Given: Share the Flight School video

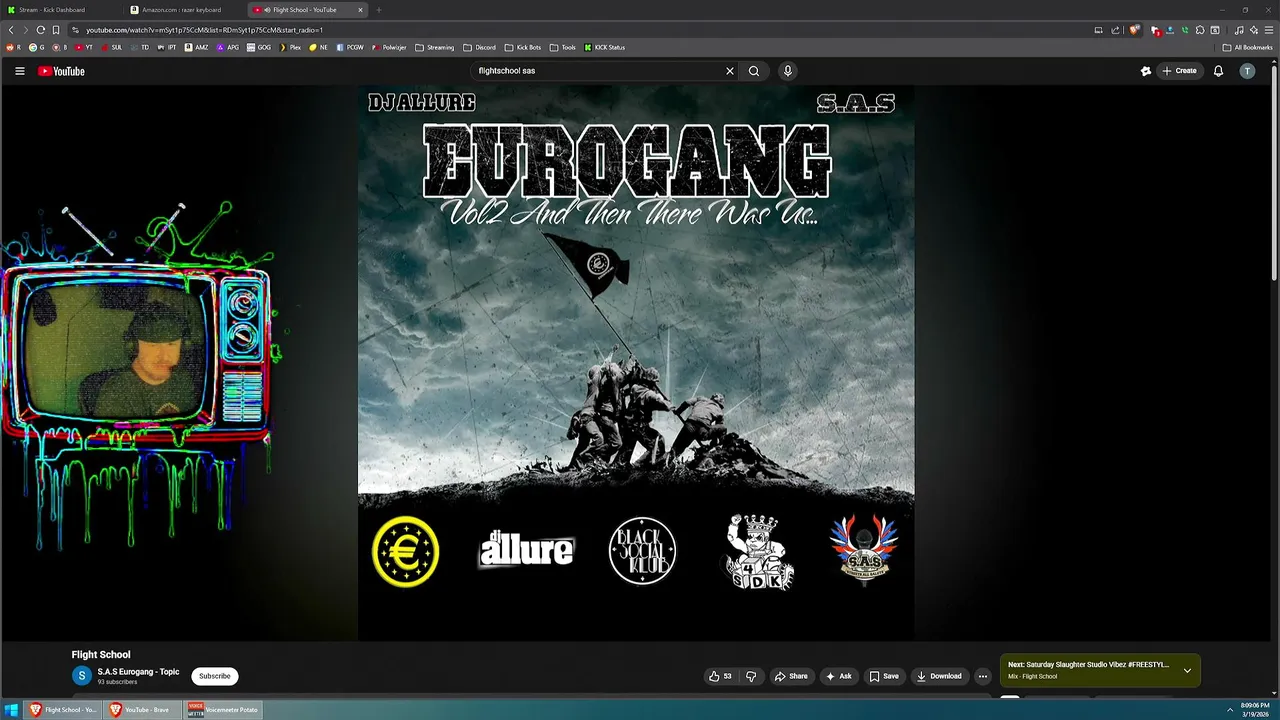Looking at the screenshot, I should coord(791,676).
